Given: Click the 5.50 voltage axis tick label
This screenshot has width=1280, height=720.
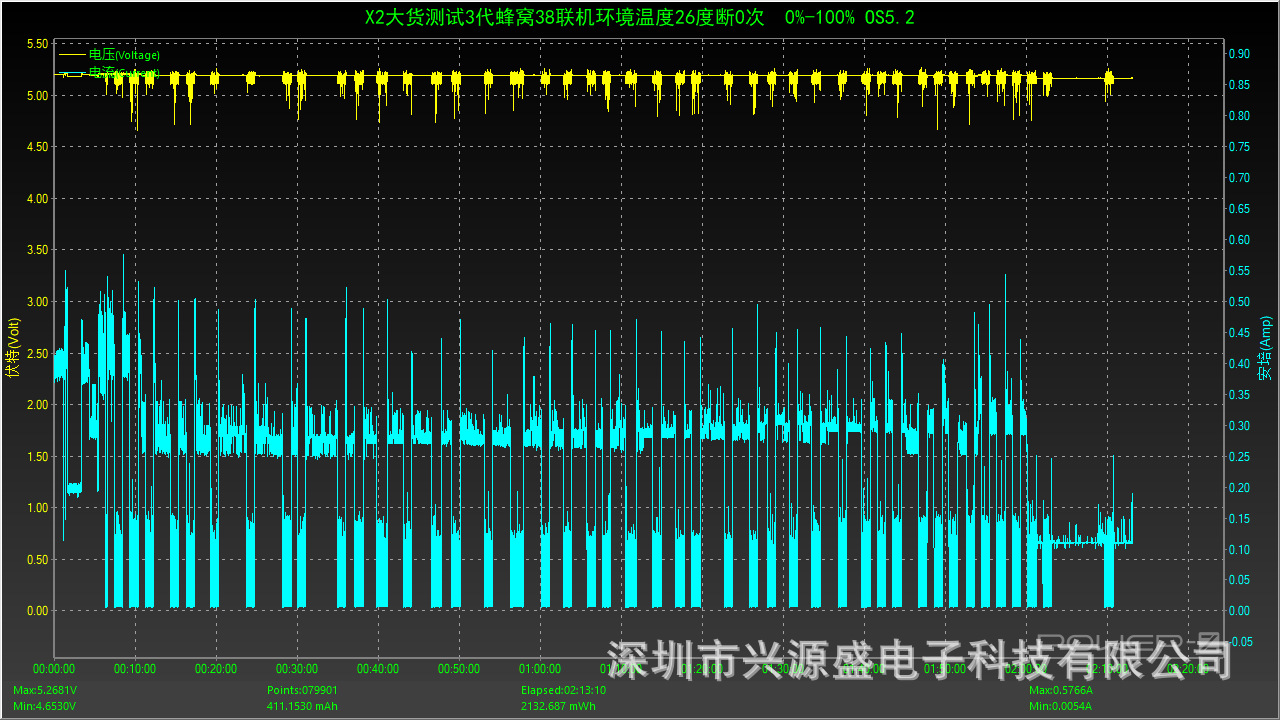Looking at the screenshot, I should coord(36,44).
